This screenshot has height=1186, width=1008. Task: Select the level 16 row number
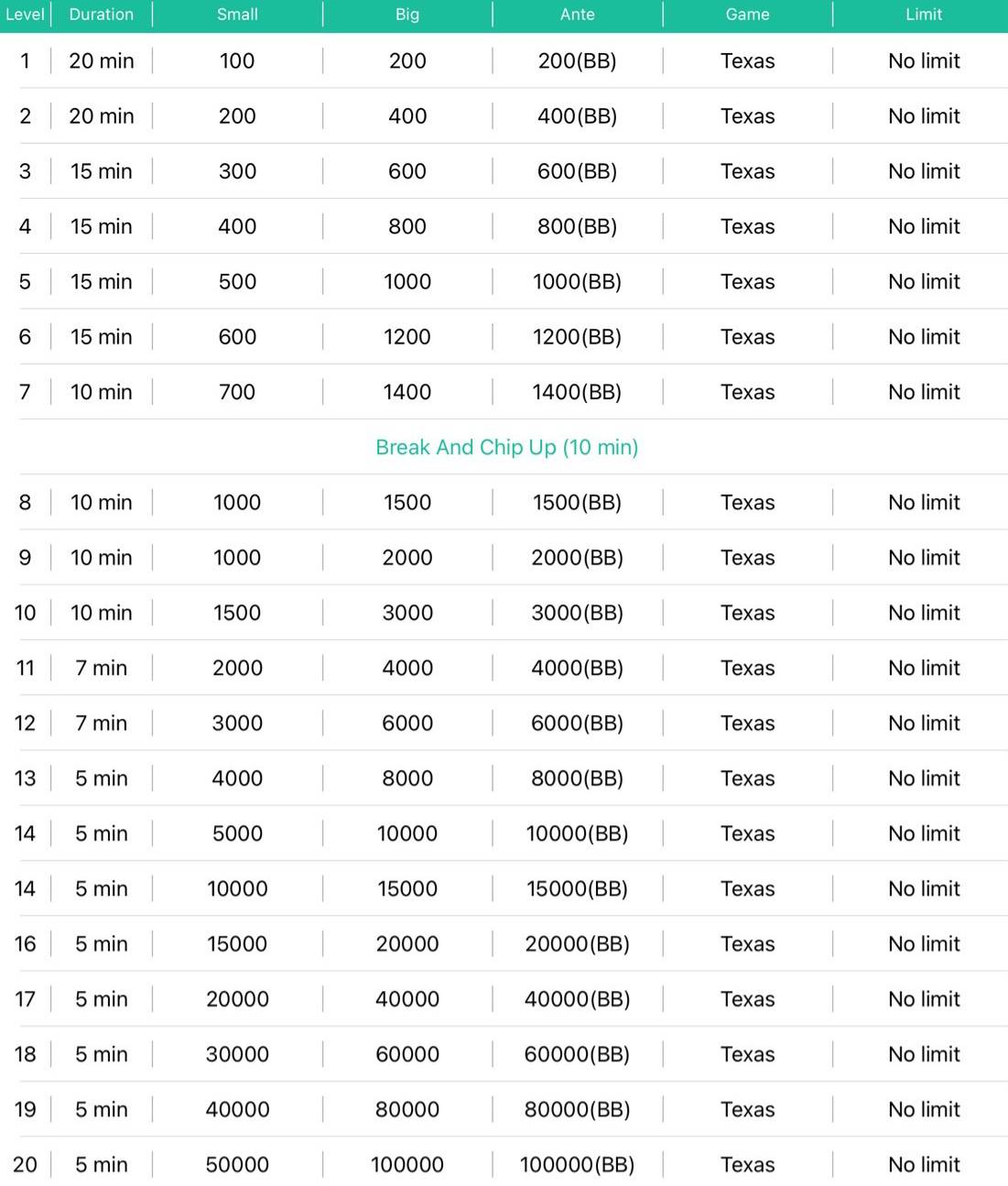tap(25, 944)
